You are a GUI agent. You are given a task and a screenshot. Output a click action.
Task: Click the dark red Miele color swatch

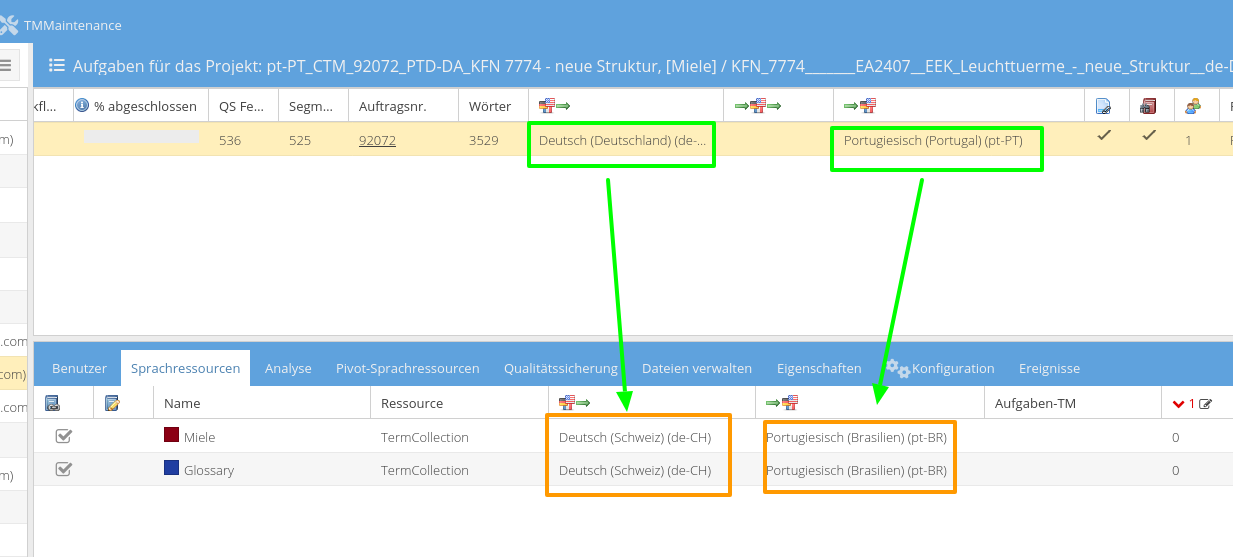(171, 436)
